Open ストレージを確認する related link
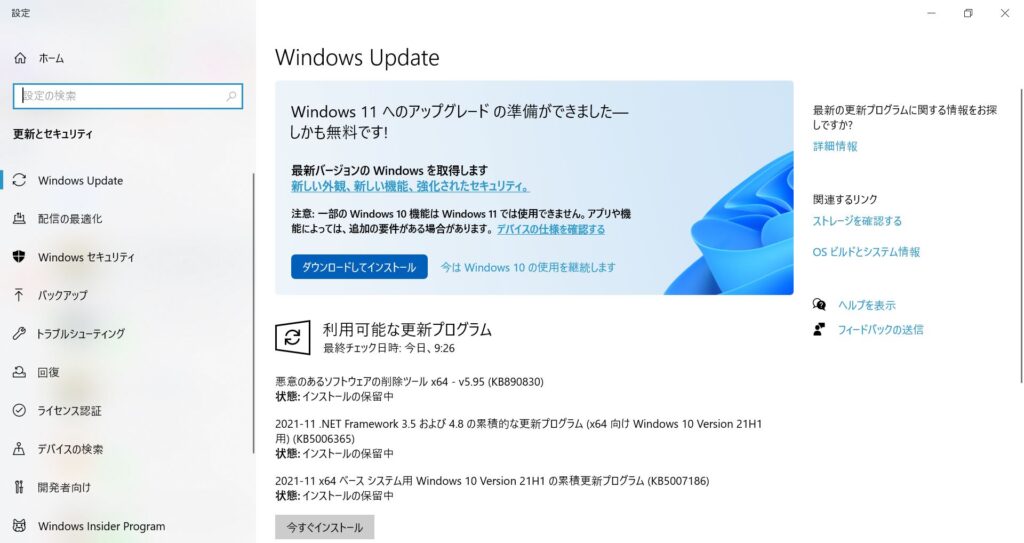 tap(857, 221)
